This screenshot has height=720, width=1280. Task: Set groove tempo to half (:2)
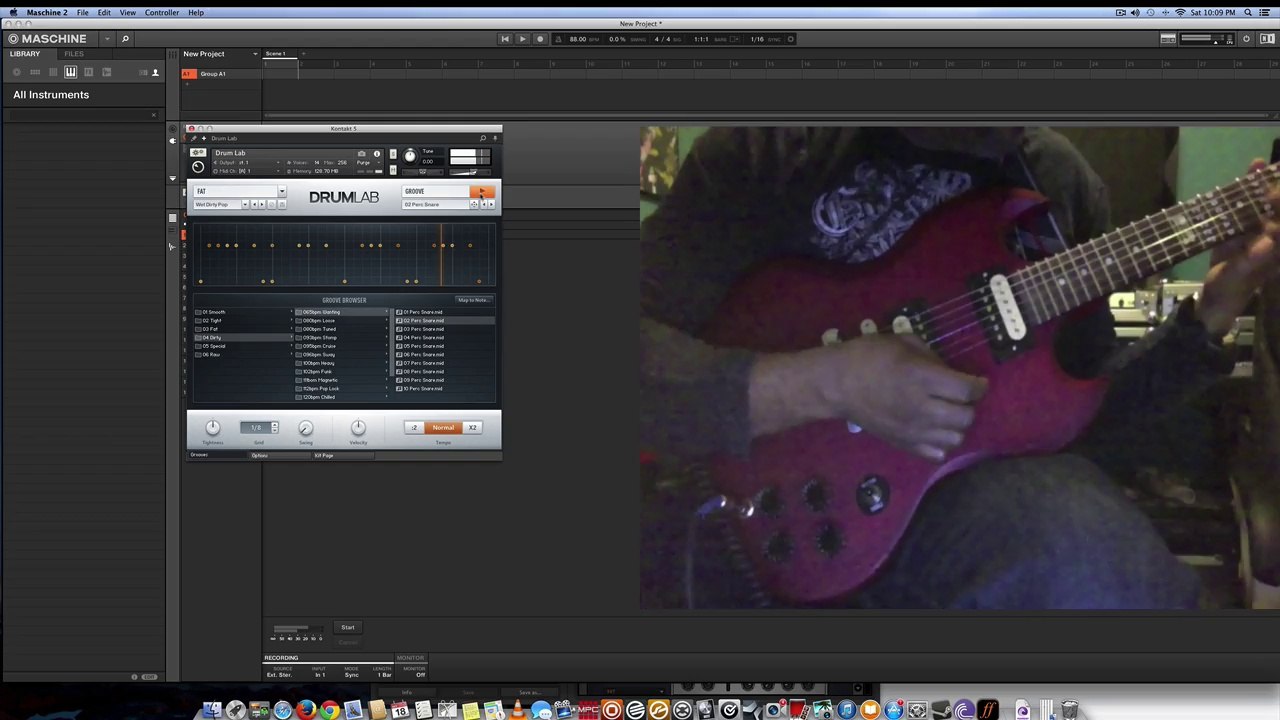[x=414, y=428]
